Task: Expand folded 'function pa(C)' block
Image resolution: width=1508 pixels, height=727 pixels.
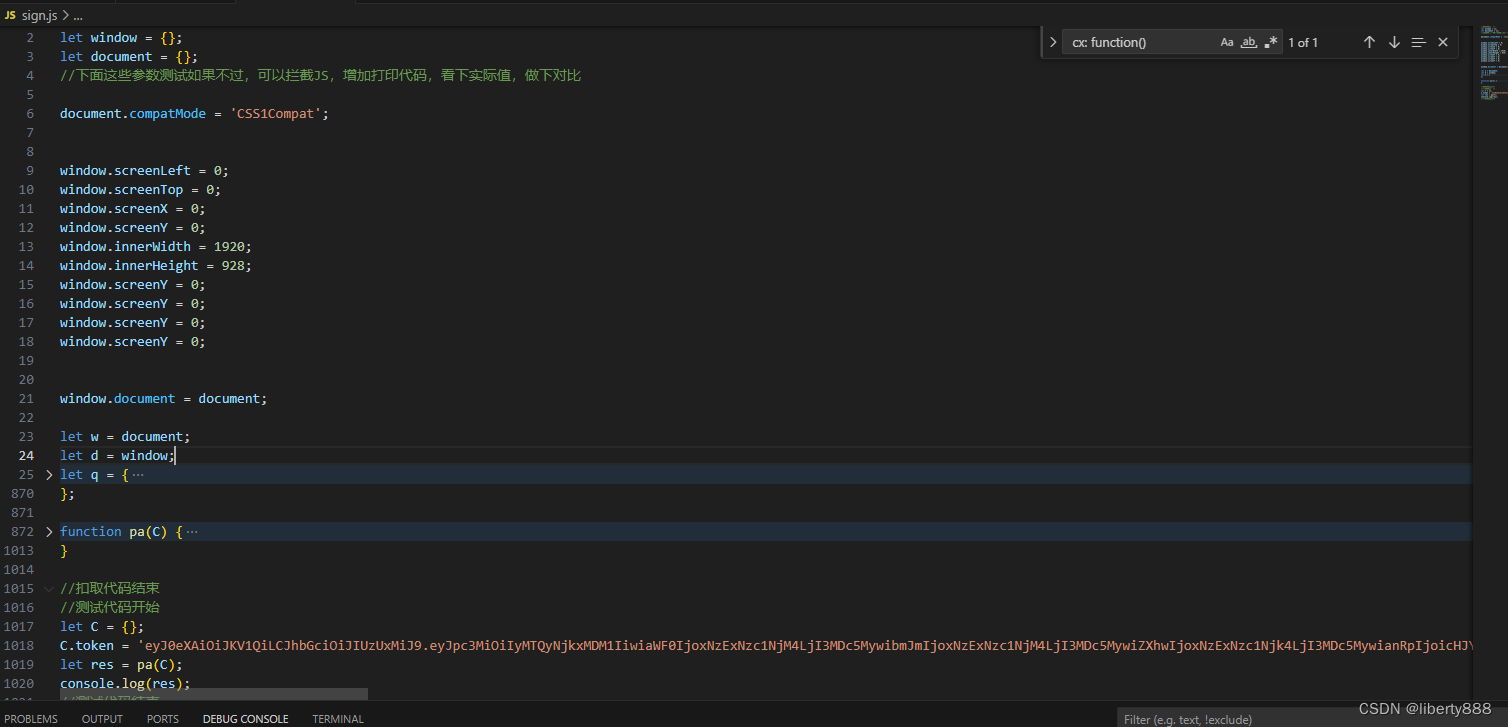Action: click(49, 532)
